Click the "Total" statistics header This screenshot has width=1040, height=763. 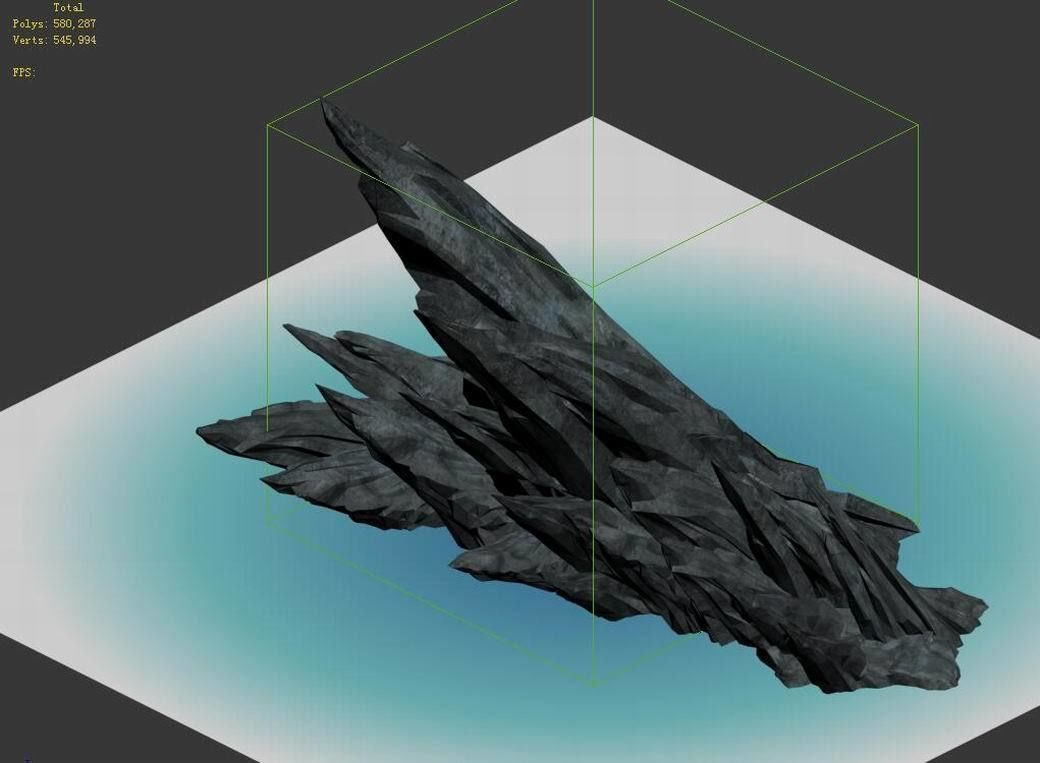68,7
